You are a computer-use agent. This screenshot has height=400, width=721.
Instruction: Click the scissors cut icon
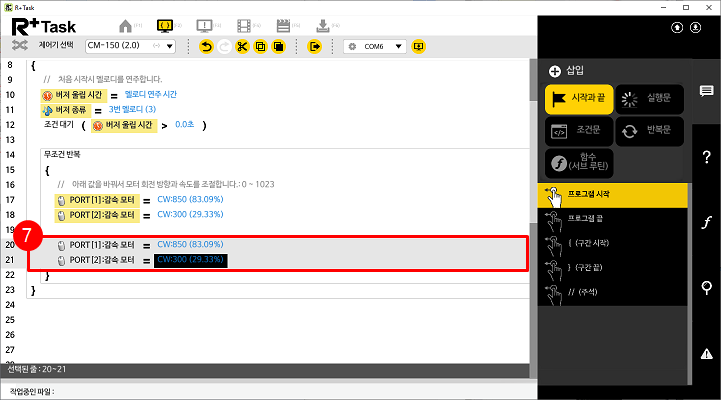tap(242, 46)
